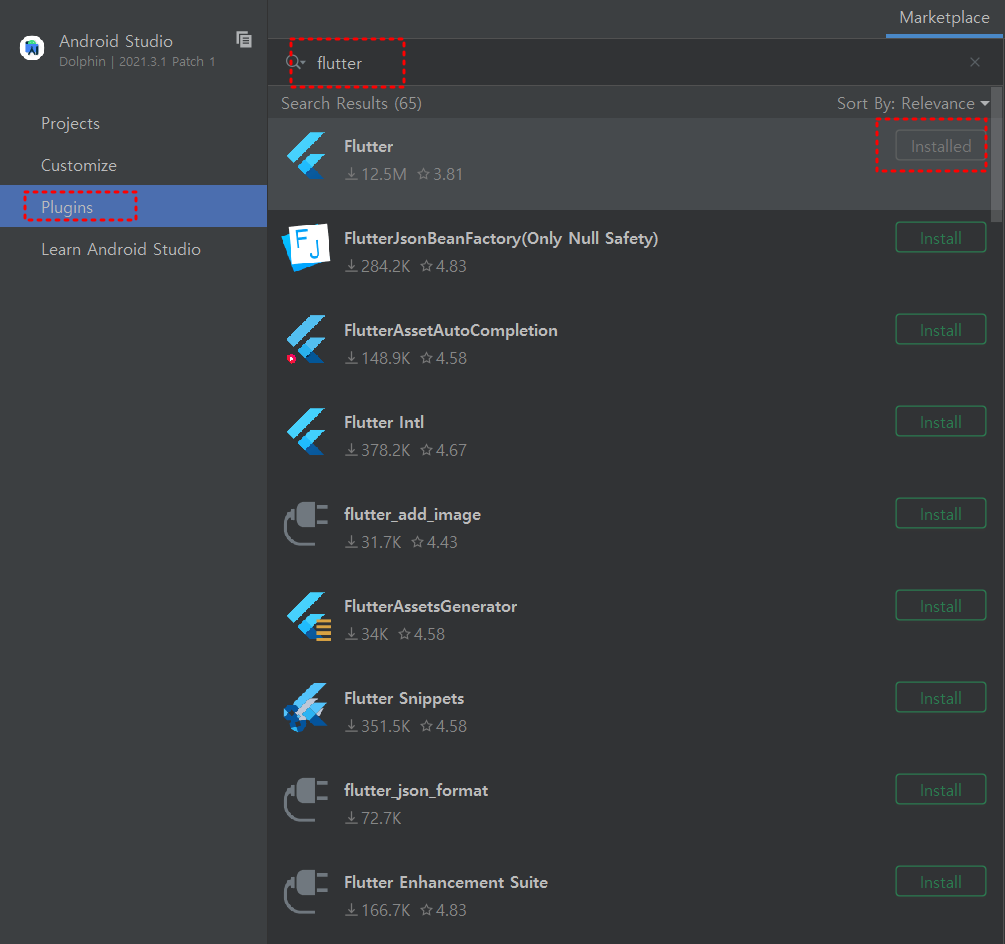Install the flutter_json_format plugin
Screen dimensions: 1005x944
coord(940,790)
